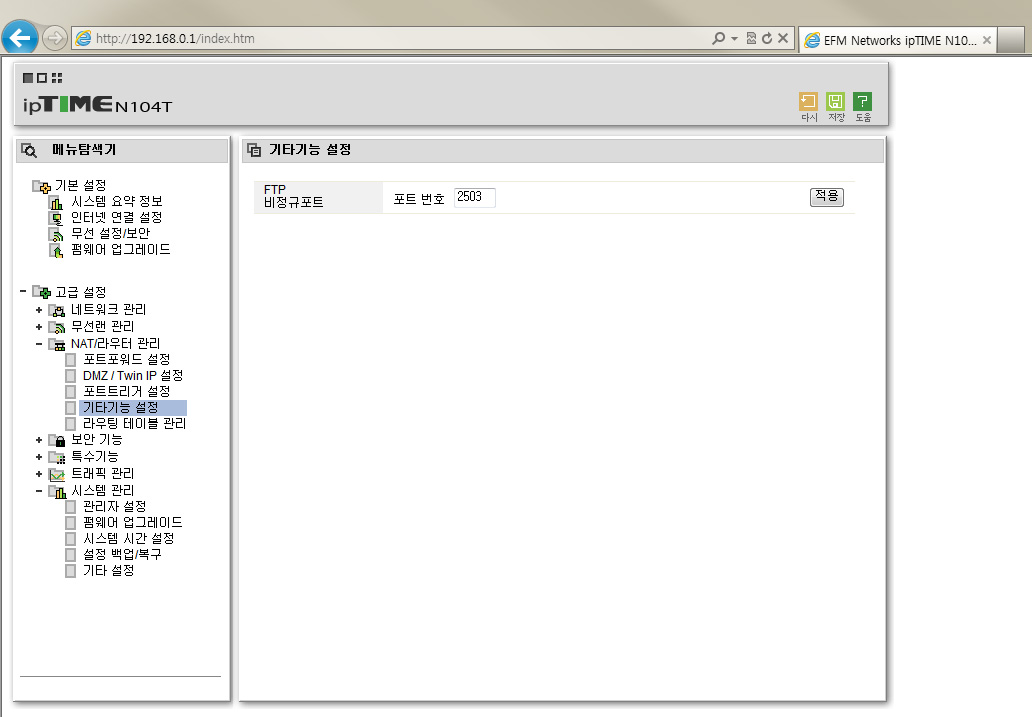Select DMZ / Twin IP 설정
Screen dimensions: 1032x717
point(133,375)
